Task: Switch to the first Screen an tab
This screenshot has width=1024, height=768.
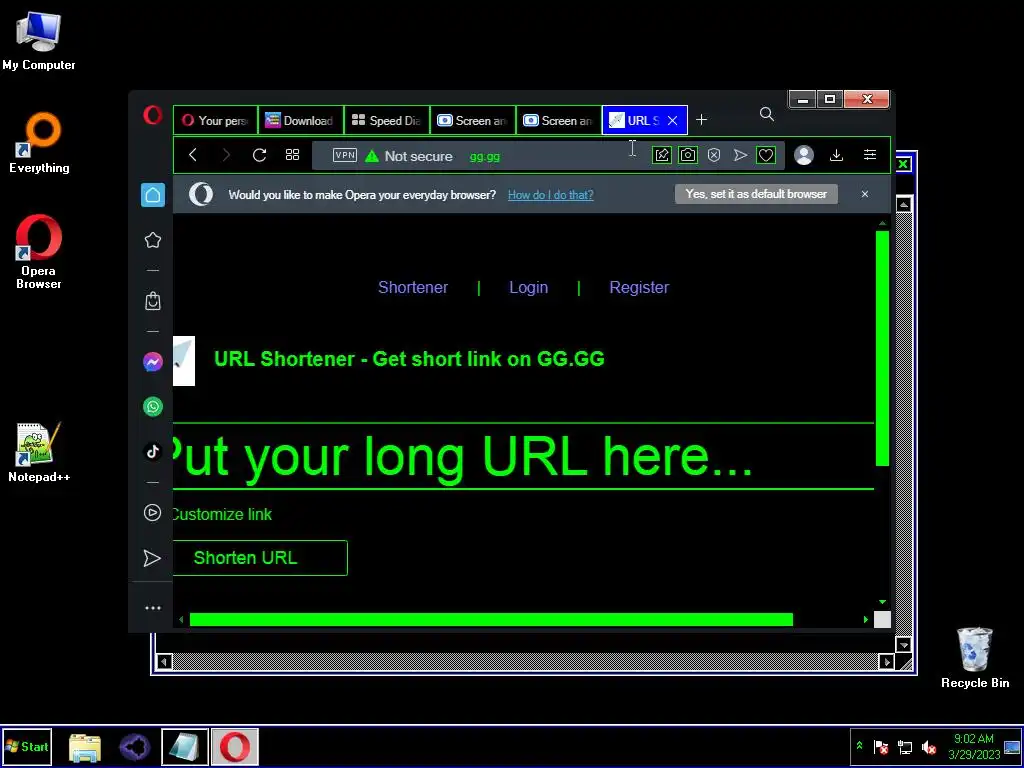Action: coord(473,120)
